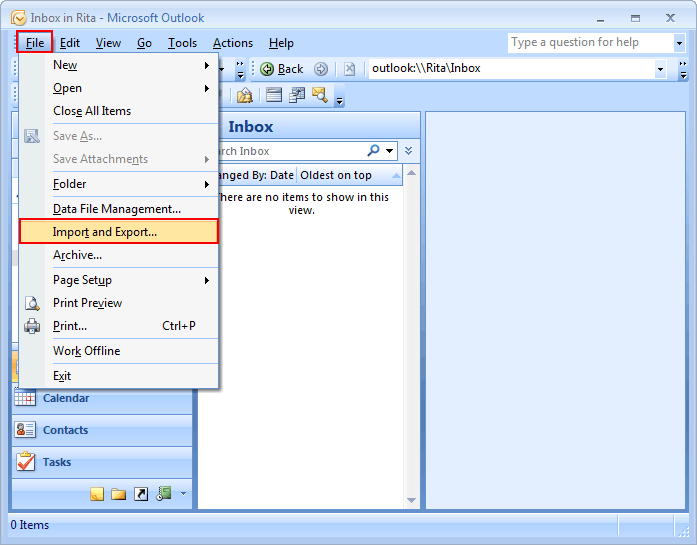Screen dimensions: 697x545
Task: Click the Tasks clipboard checkmark icon
Action: 25,461
